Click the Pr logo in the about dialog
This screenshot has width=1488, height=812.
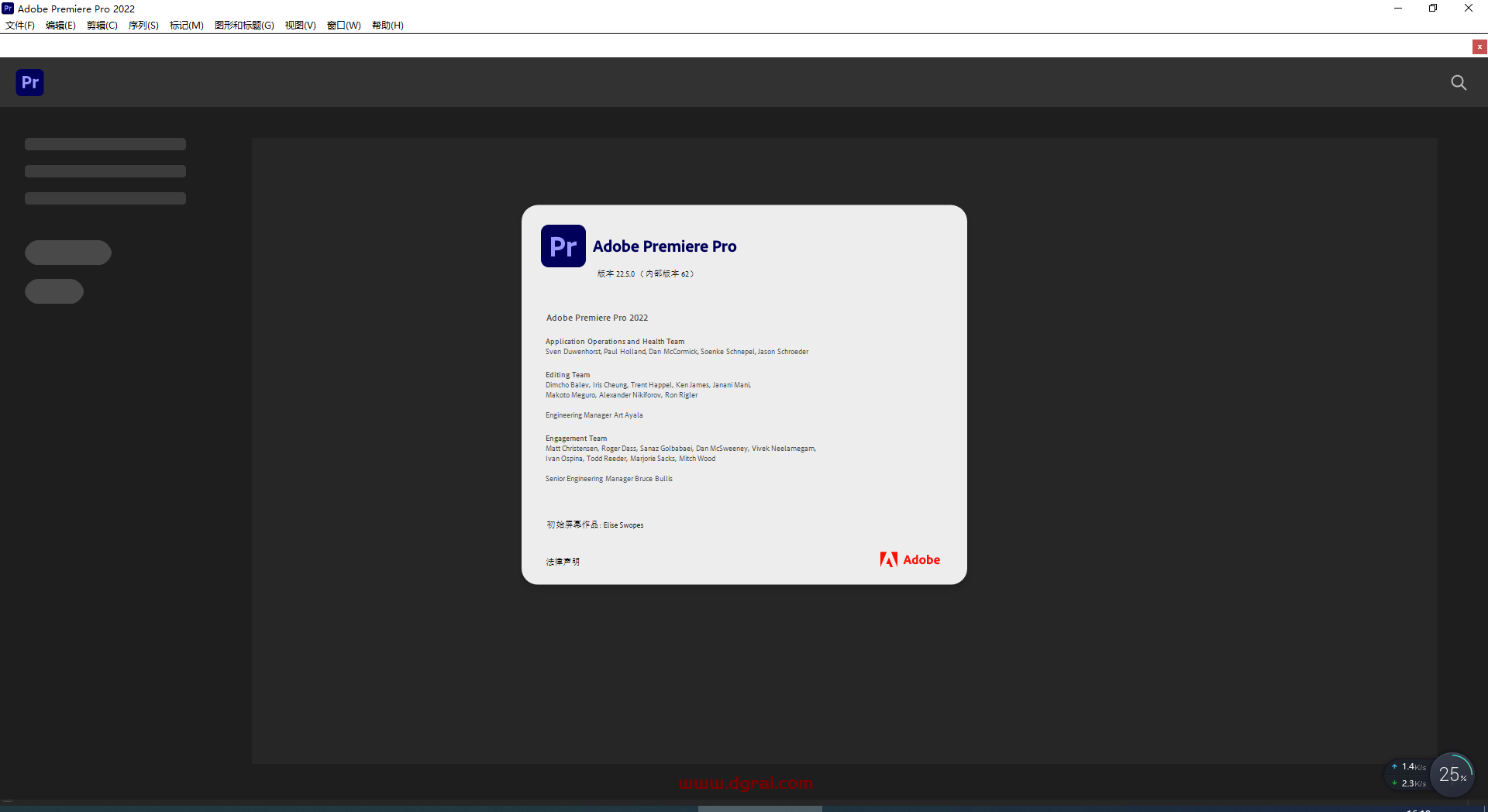click(x=563, y=246)
